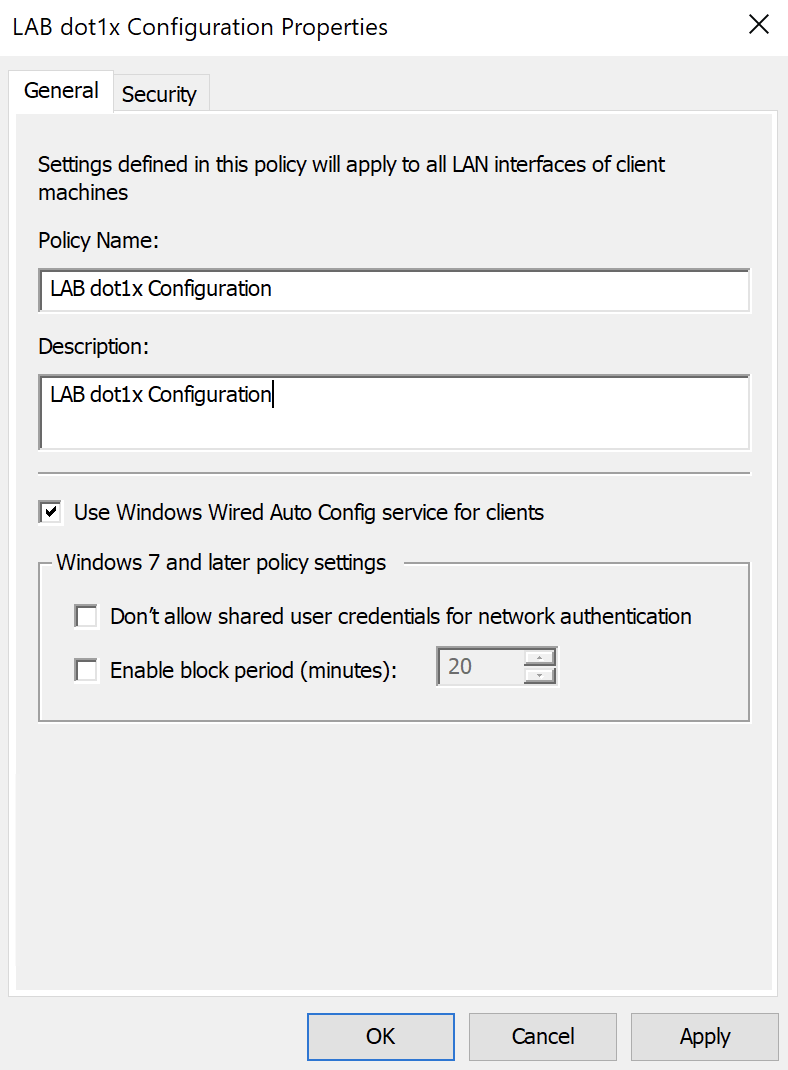Screen dimensions: 788x1070
Task: Enable Don't allow shared user credentials checkbox
Action: coord(87,616)
